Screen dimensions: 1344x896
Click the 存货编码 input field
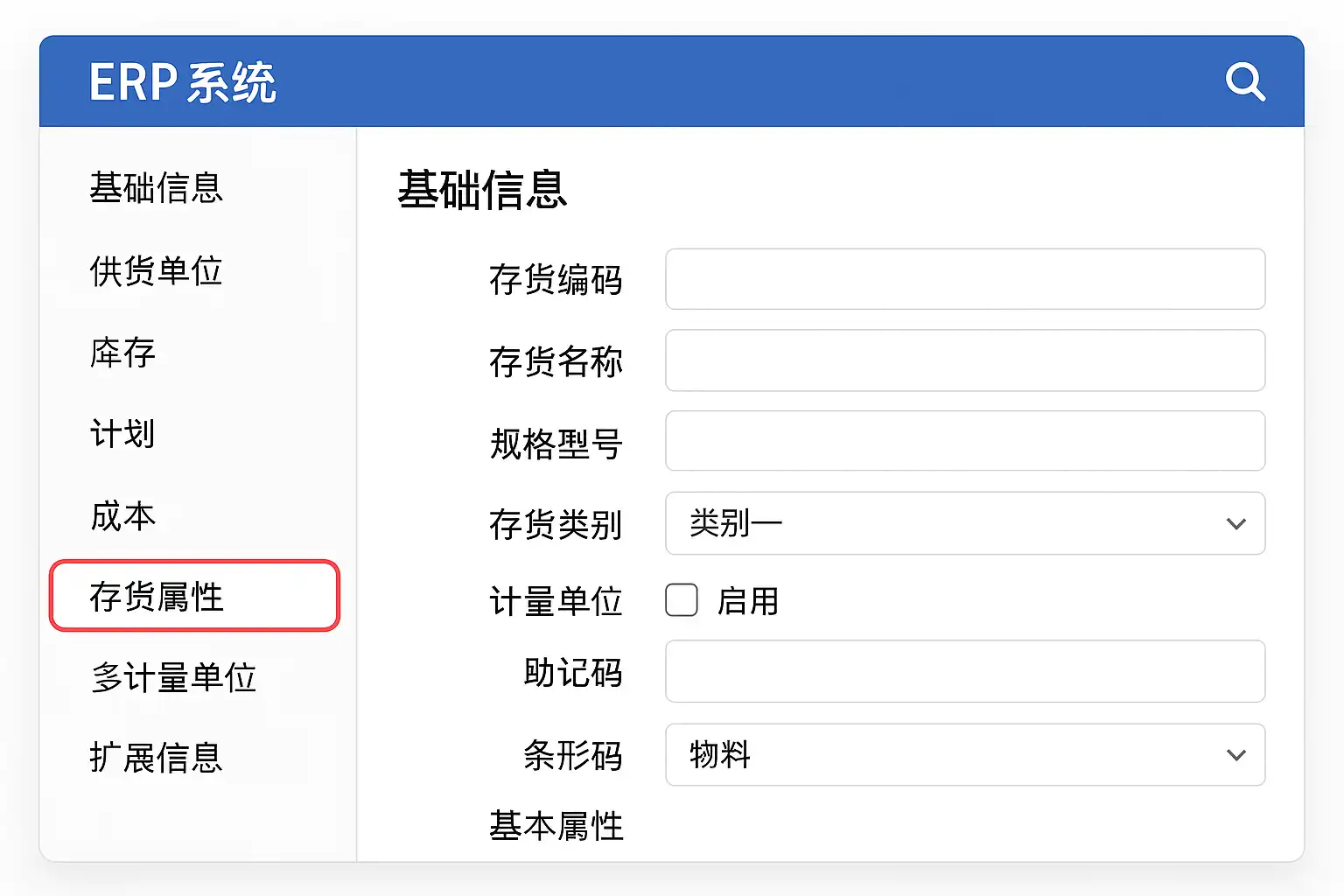(x=964, y=279)
